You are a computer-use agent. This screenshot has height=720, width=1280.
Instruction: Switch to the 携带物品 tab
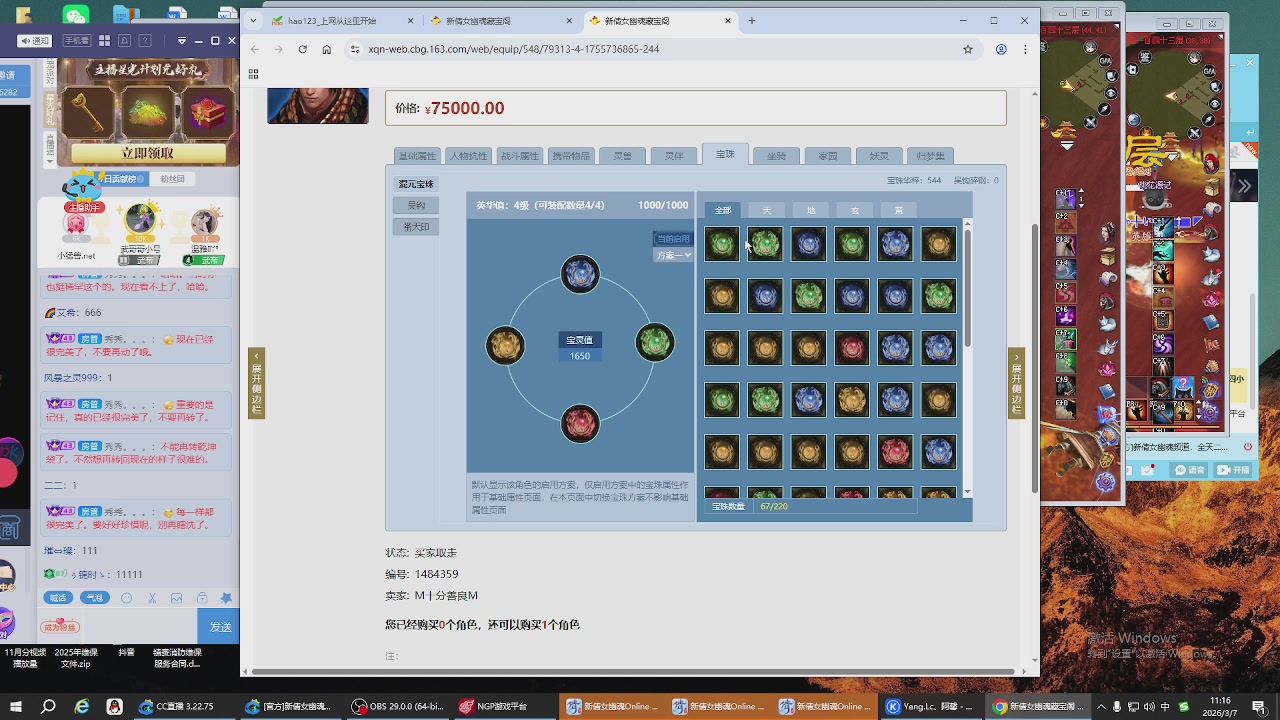pos(571,156)
